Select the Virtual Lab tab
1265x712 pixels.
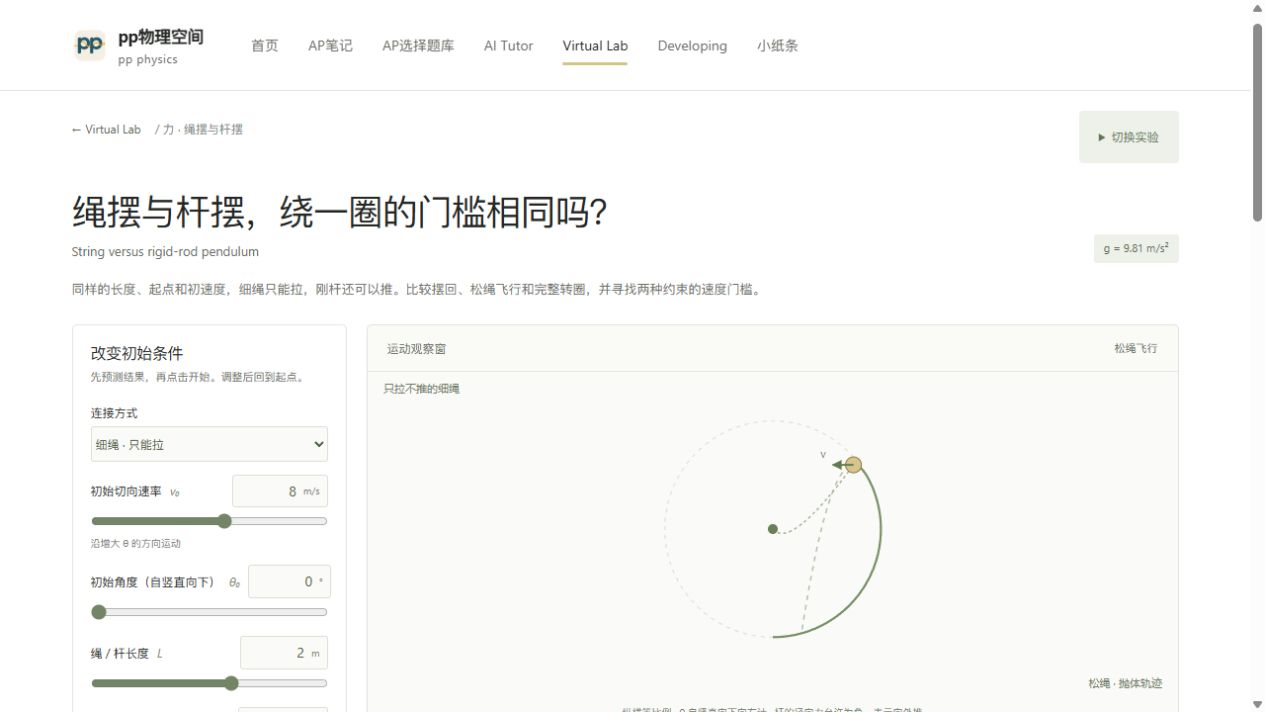tap(595, 46)
